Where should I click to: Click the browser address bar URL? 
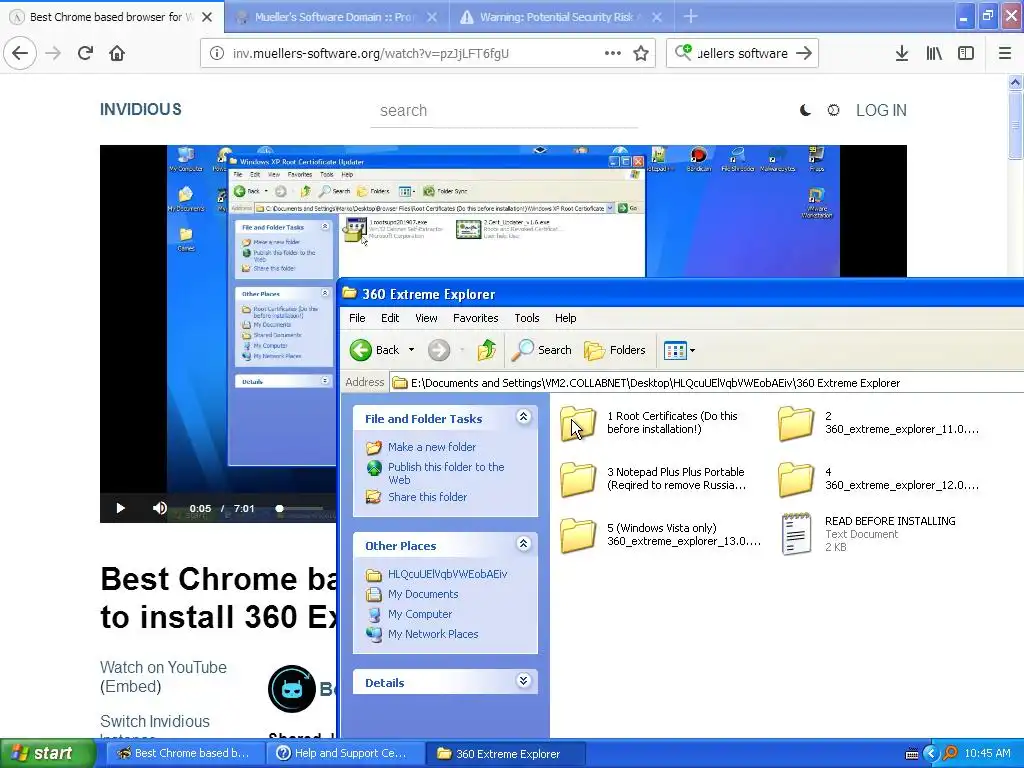click(370, 54)
